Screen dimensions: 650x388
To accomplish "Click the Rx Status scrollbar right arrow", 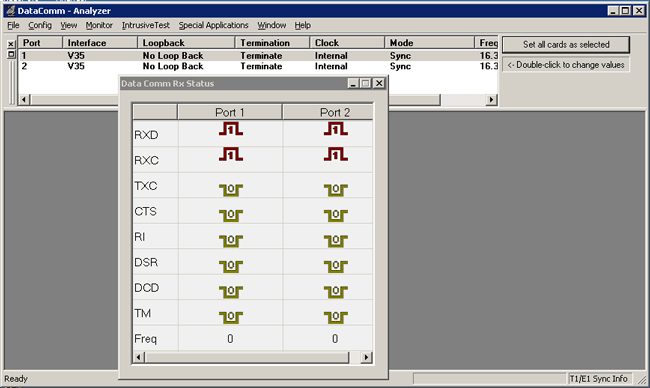I will (x=366, y=357).
